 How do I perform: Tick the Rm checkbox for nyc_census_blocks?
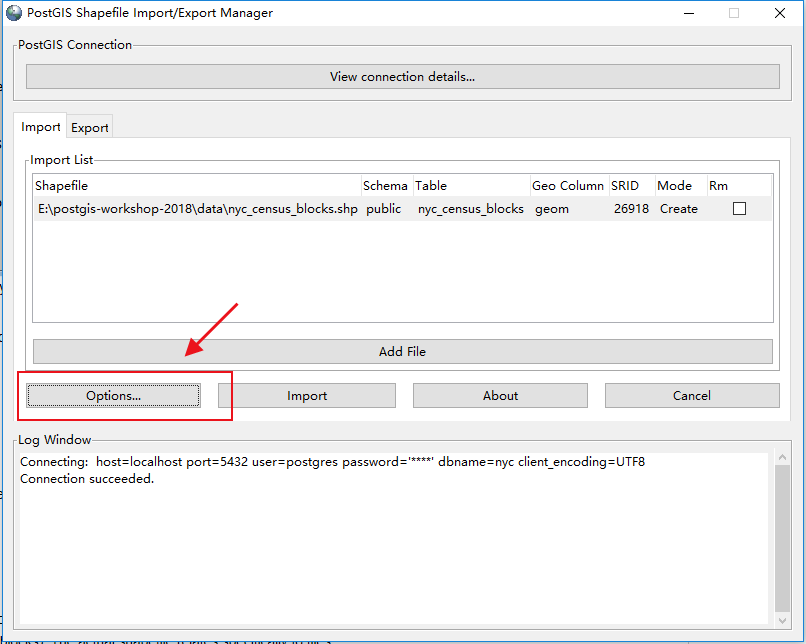pyautogui.click(x=739, y=209)
